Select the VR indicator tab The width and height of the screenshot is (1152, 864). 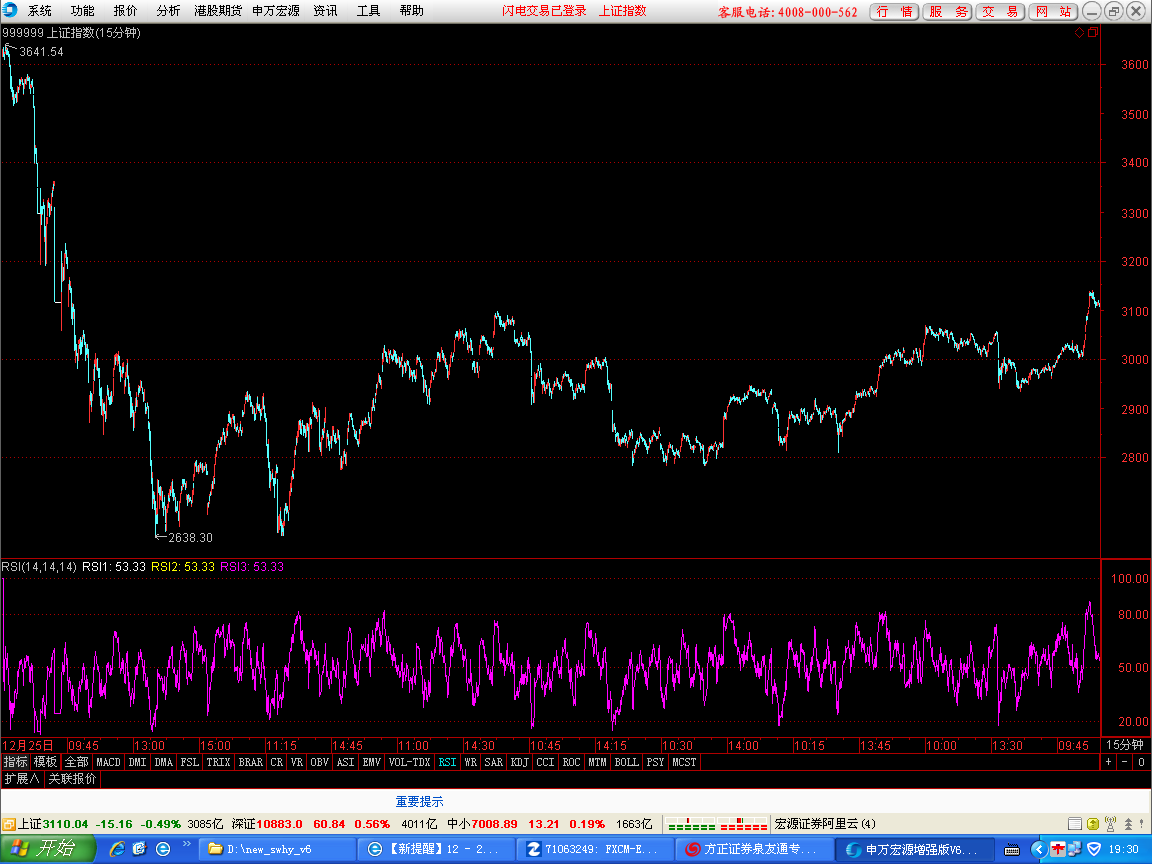coord(297,762)
